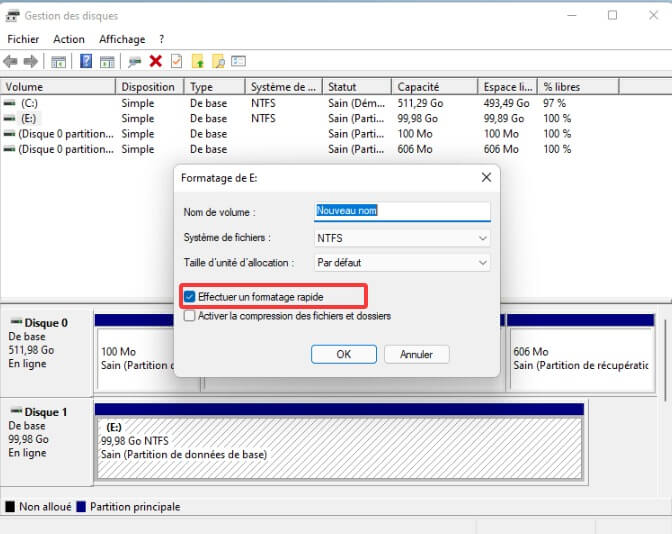Click the Disque 1 header label
672x534 pixels.
46,411
